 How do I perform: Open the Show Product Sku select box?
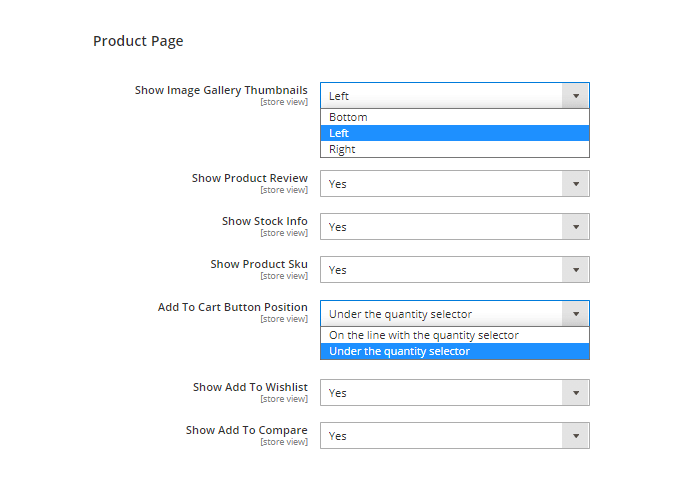coord(440,270)
